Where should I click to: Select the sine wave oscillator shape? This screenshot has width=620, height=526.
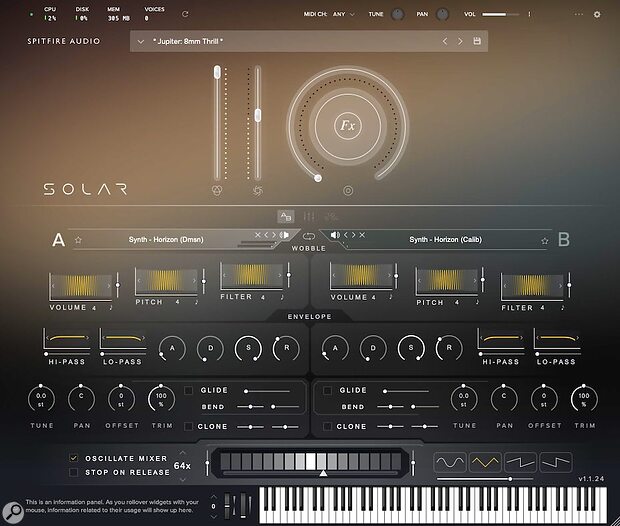coord(450,462)
